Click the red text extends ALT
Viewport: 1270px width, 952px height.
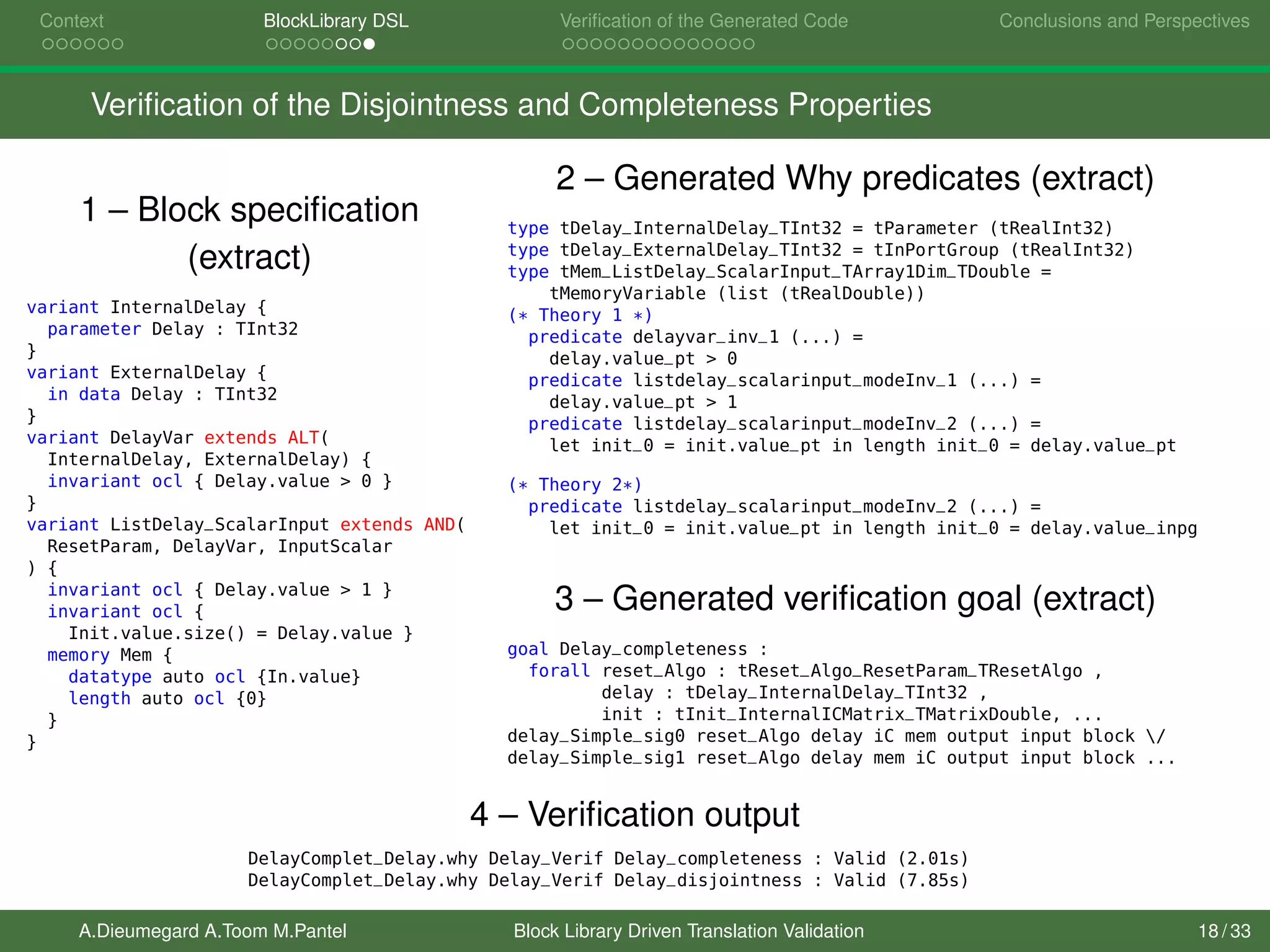(262, 438)
